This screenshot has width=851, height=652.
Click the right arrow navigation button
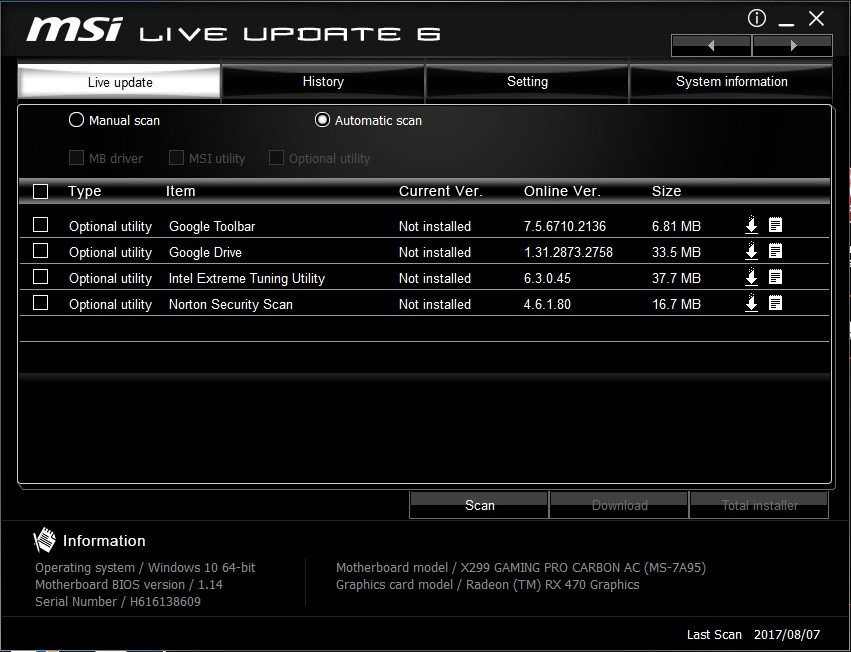coord(792,46)
